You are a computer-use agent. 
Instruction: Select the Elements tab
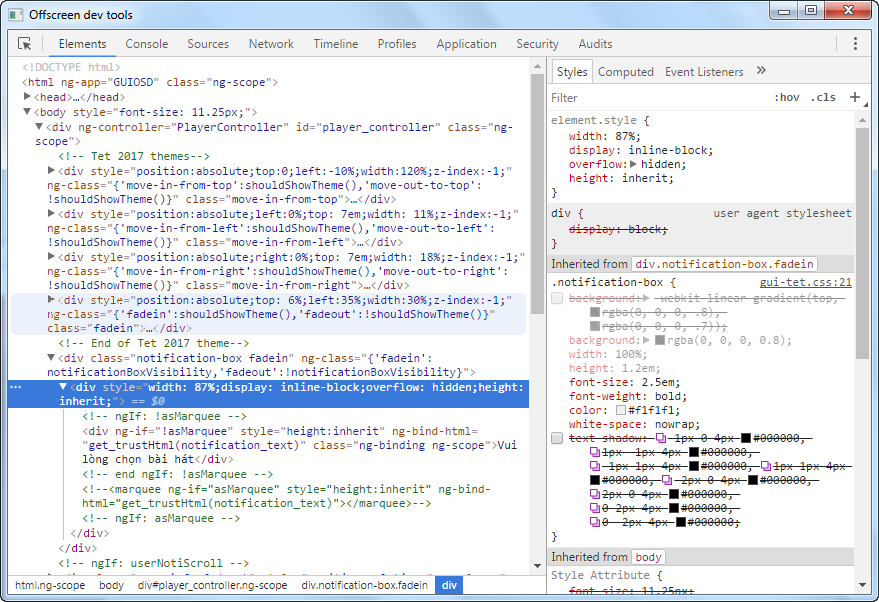[x=82, y=44]
